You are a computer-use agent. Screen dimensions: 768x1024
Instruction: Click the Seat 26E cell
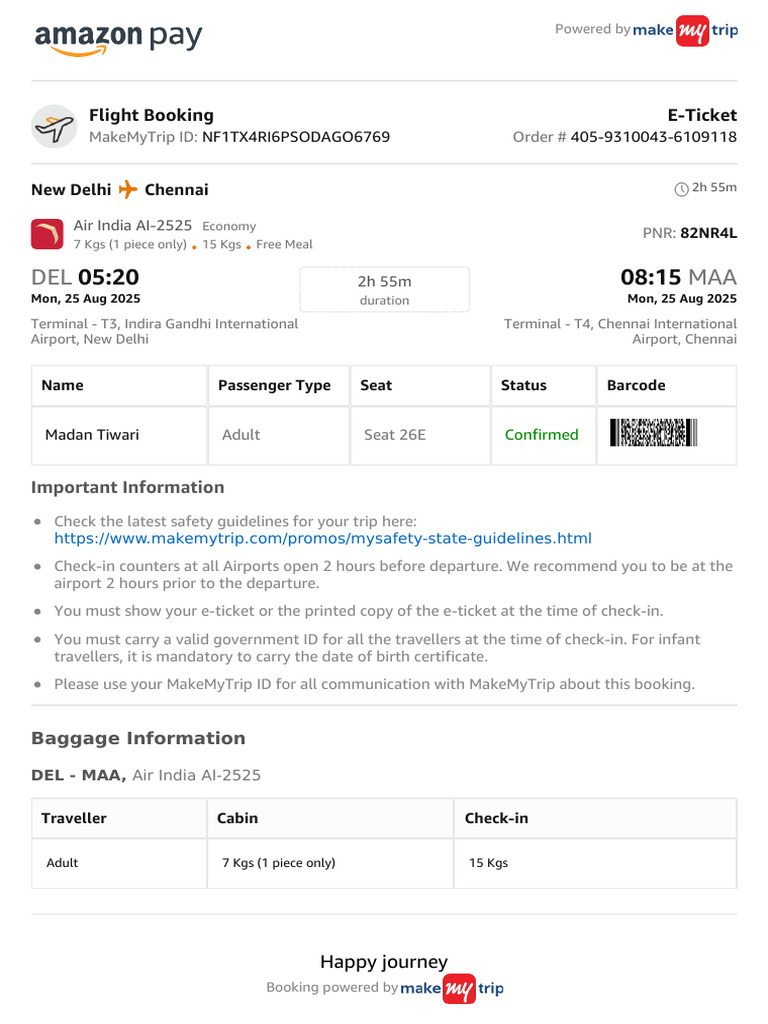click(396, 435)
